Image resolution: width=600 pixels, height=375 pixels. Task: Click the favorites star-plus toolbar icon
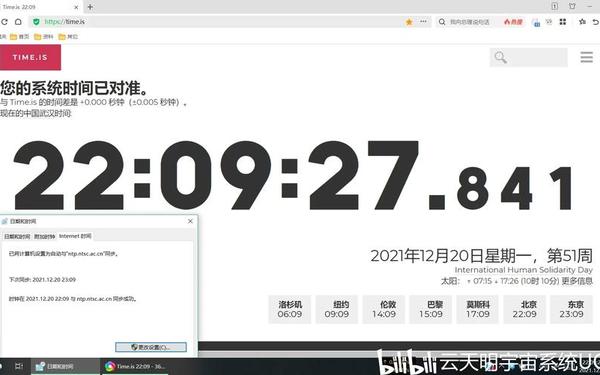point(582,22)
